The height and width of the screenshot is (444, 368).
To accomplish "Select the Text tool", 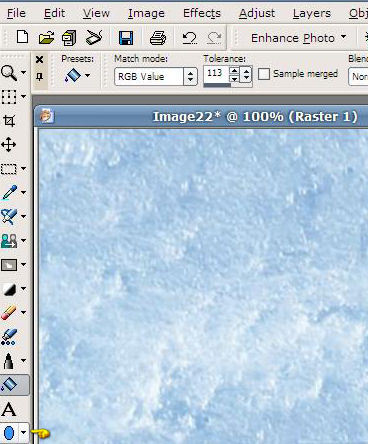I will (9, 409).
